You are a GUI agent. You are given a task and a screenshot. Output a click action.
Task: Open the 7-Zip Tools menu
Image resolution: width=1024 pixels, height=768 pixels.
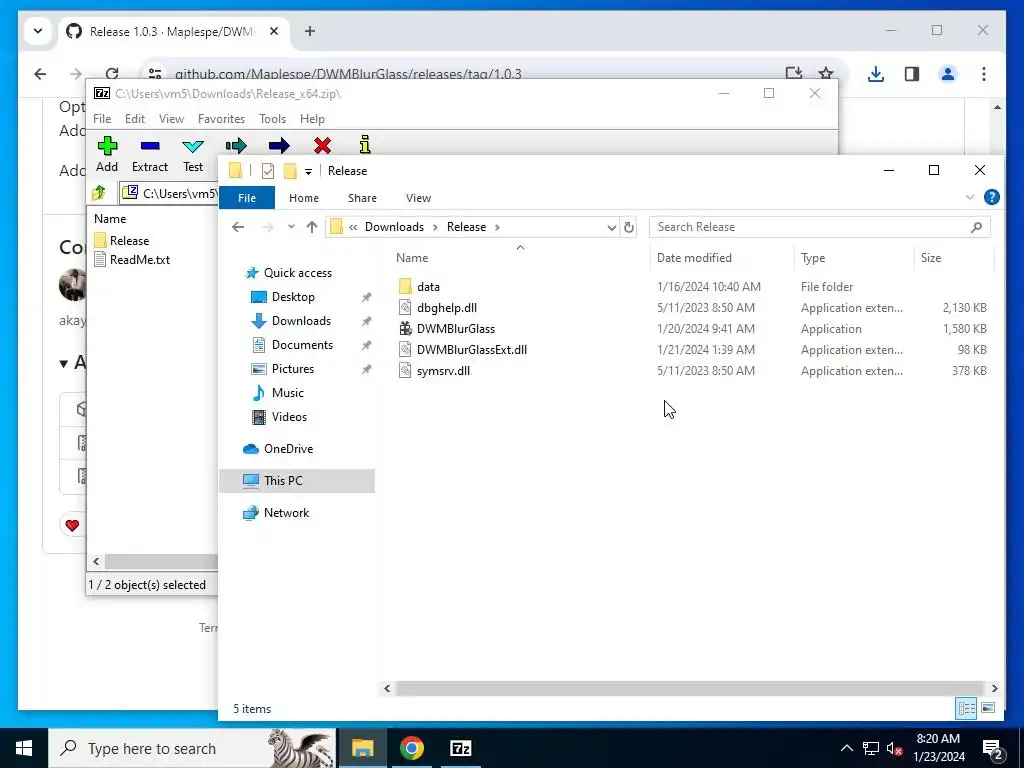272,119
